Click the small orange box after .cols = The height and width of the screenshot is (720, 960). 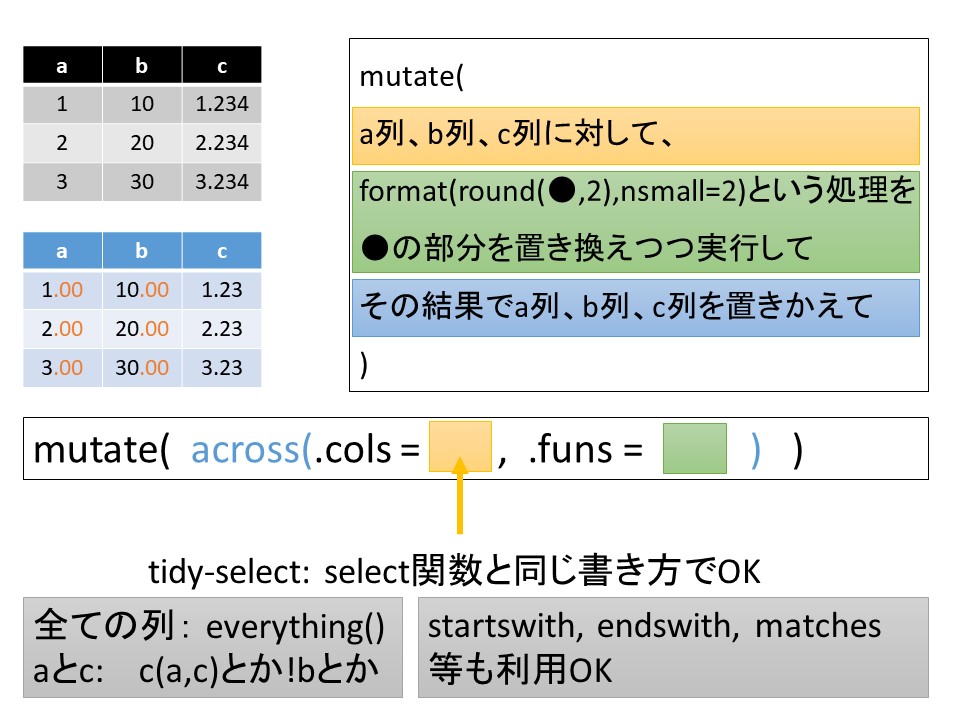tap(460, 447)
